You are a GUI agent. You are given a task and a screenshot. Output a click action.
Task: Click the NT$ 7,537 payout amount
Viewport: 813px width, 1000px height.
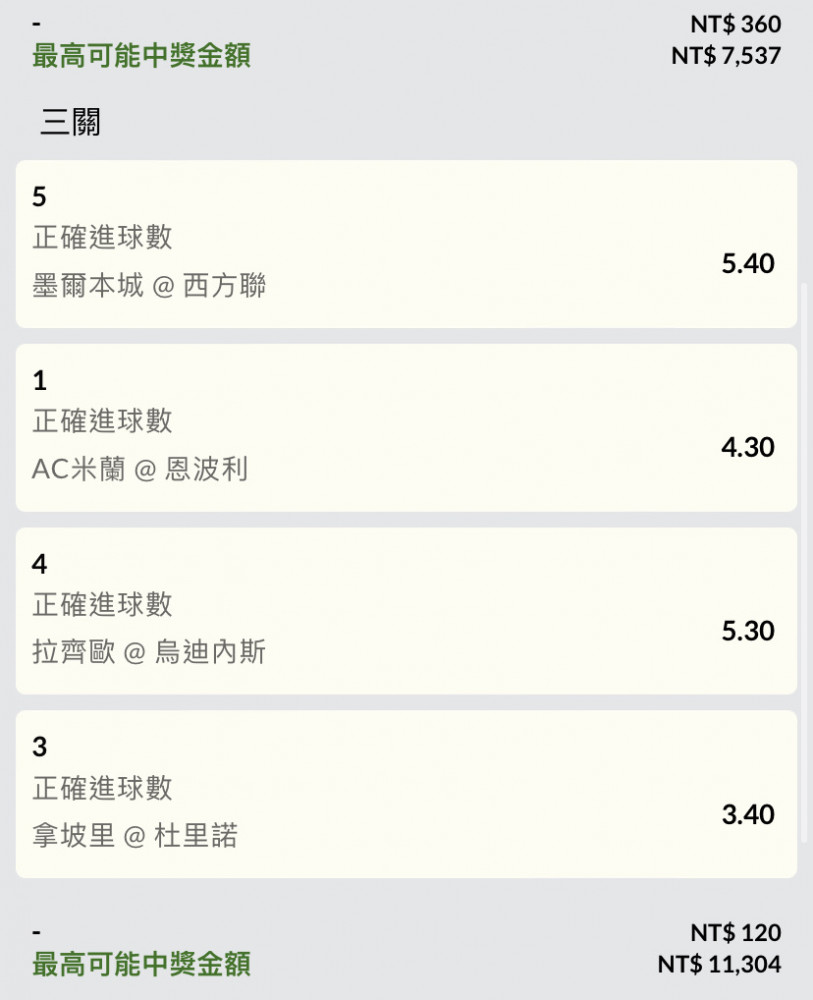[x=726, y=55]
